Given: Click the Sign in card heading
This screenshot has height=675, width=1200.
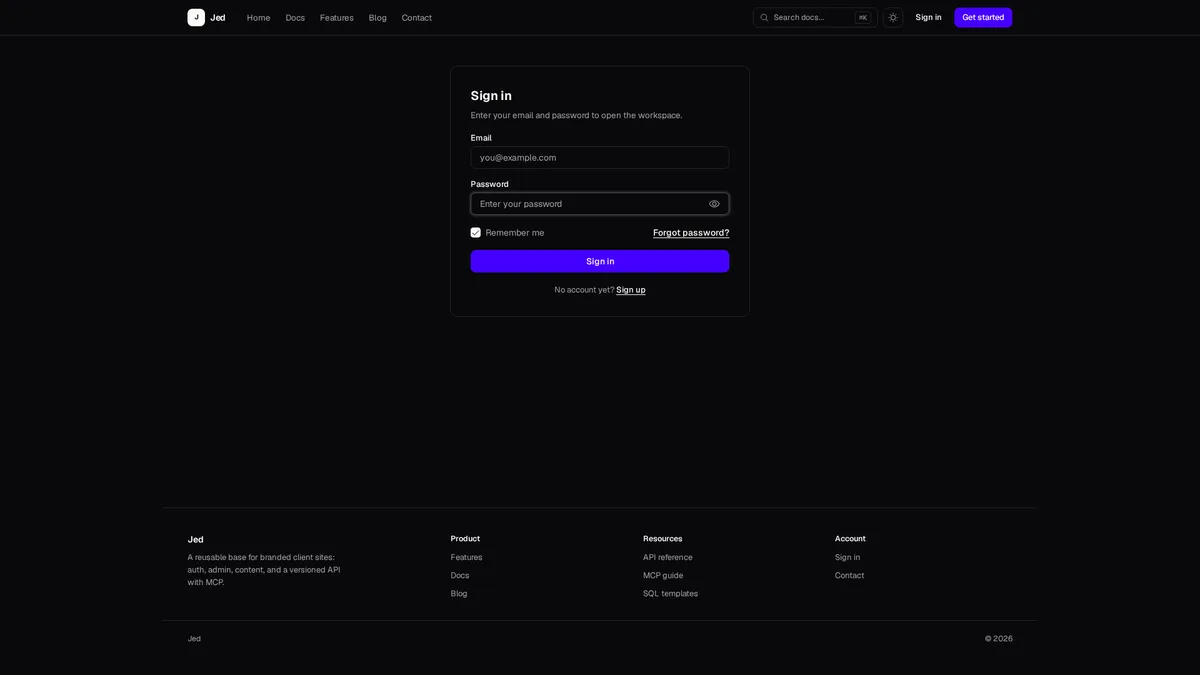Looking at the screenshot, I should pos(491,96).
